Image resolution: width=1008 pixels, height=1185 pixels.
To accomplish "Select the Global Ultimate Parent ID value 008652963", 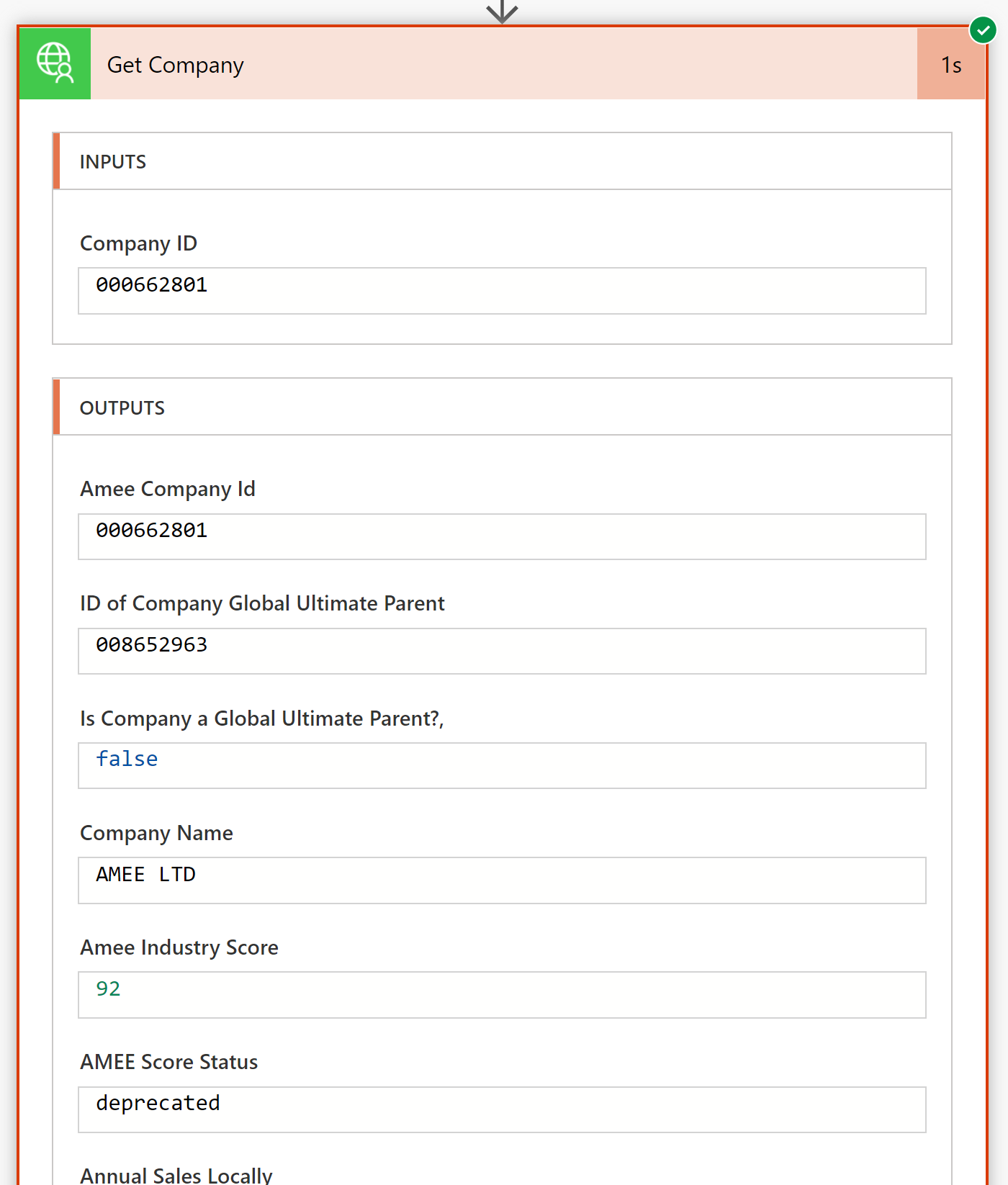I will (x=151, y=644).
